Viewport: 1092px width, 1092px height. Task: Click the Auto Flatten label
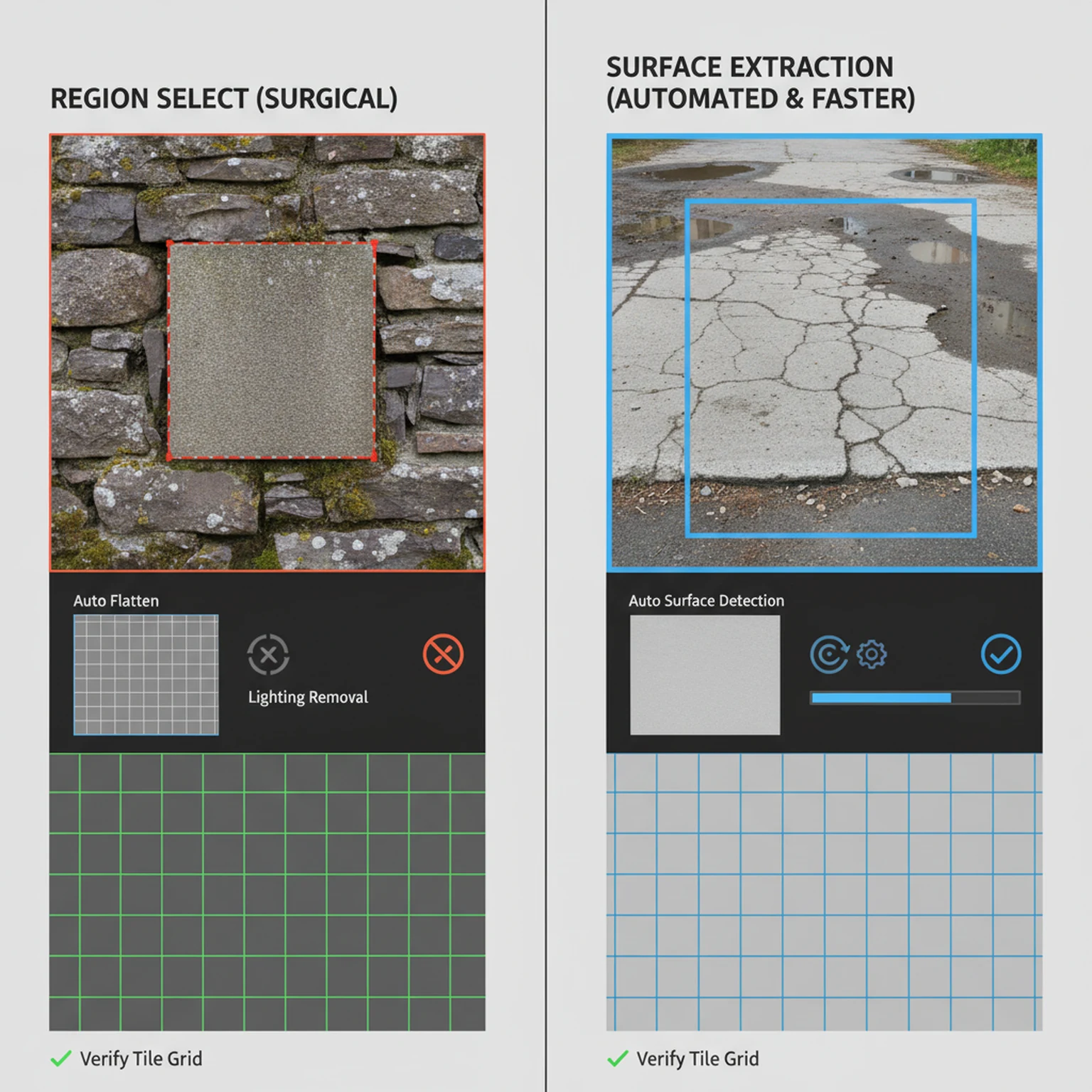[x=116, y=601]
